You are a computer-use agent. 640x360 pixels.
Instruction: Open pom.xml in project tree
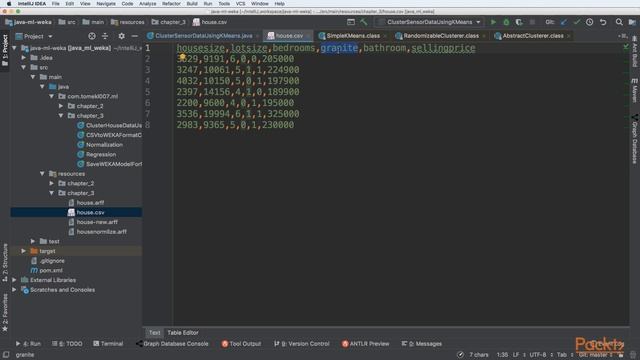(x=51, y=270)
